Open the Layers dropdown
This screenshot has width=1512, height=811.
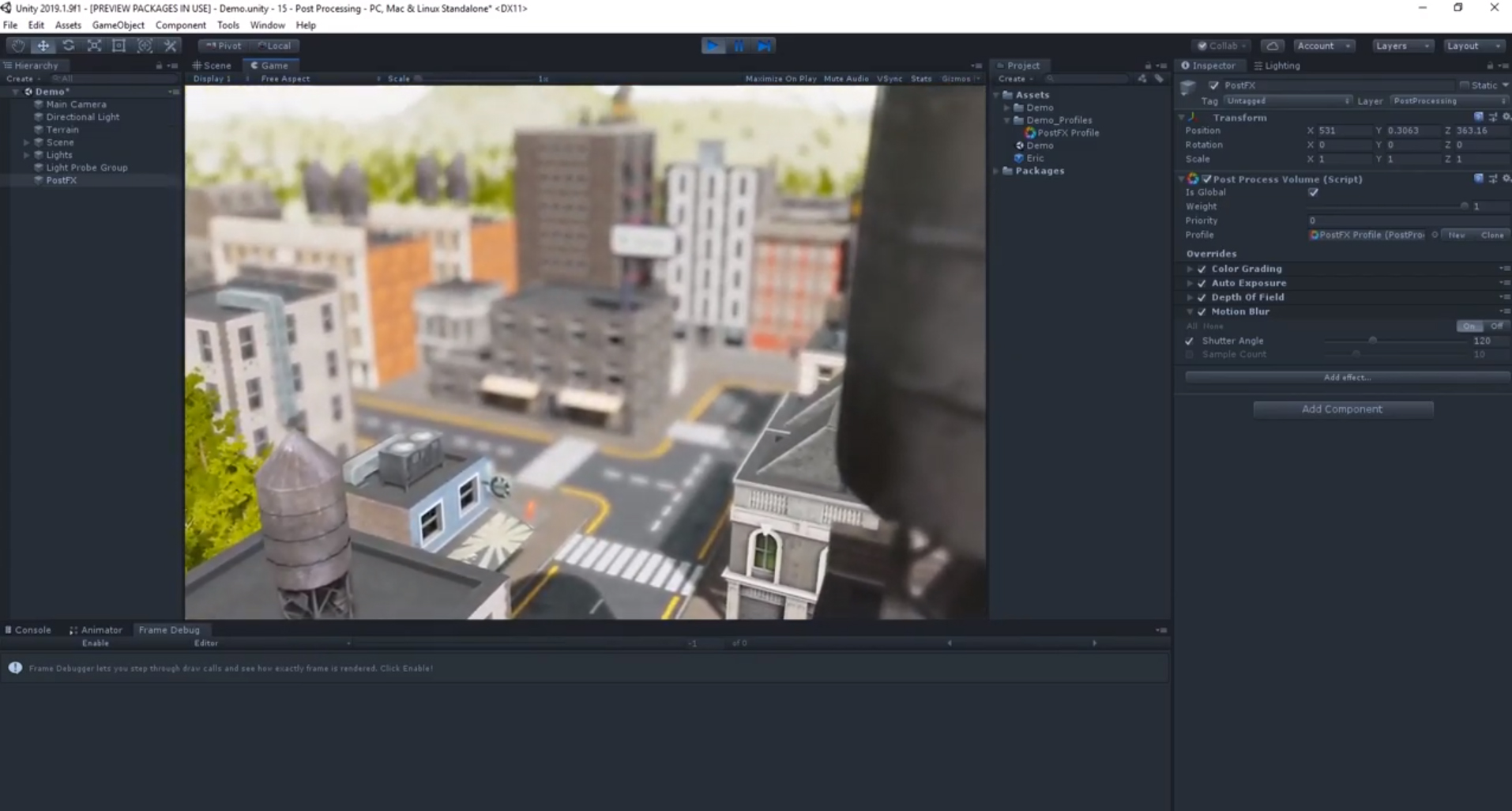(1402, 46)
